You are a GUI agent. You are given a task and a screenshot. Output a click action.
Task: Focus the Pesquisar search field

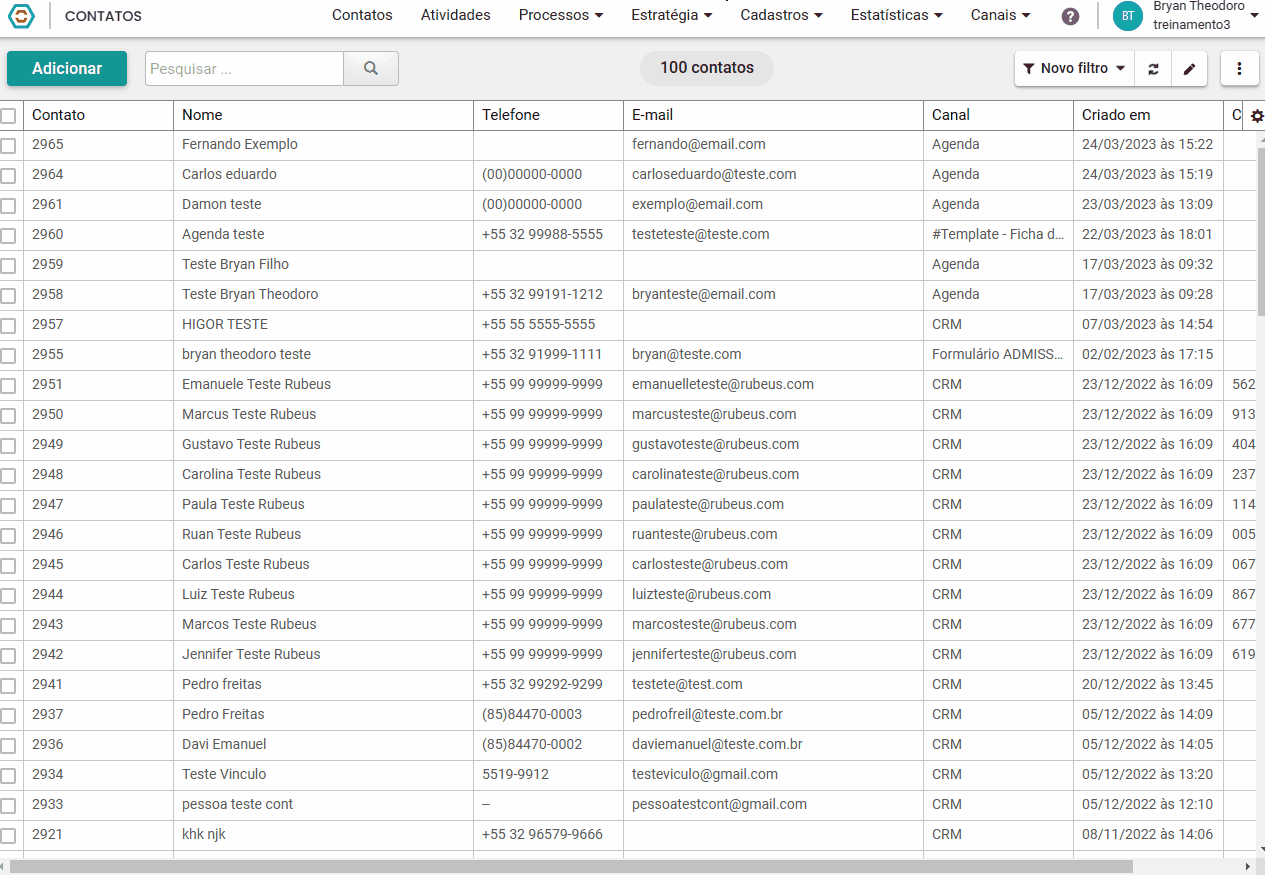245,68
